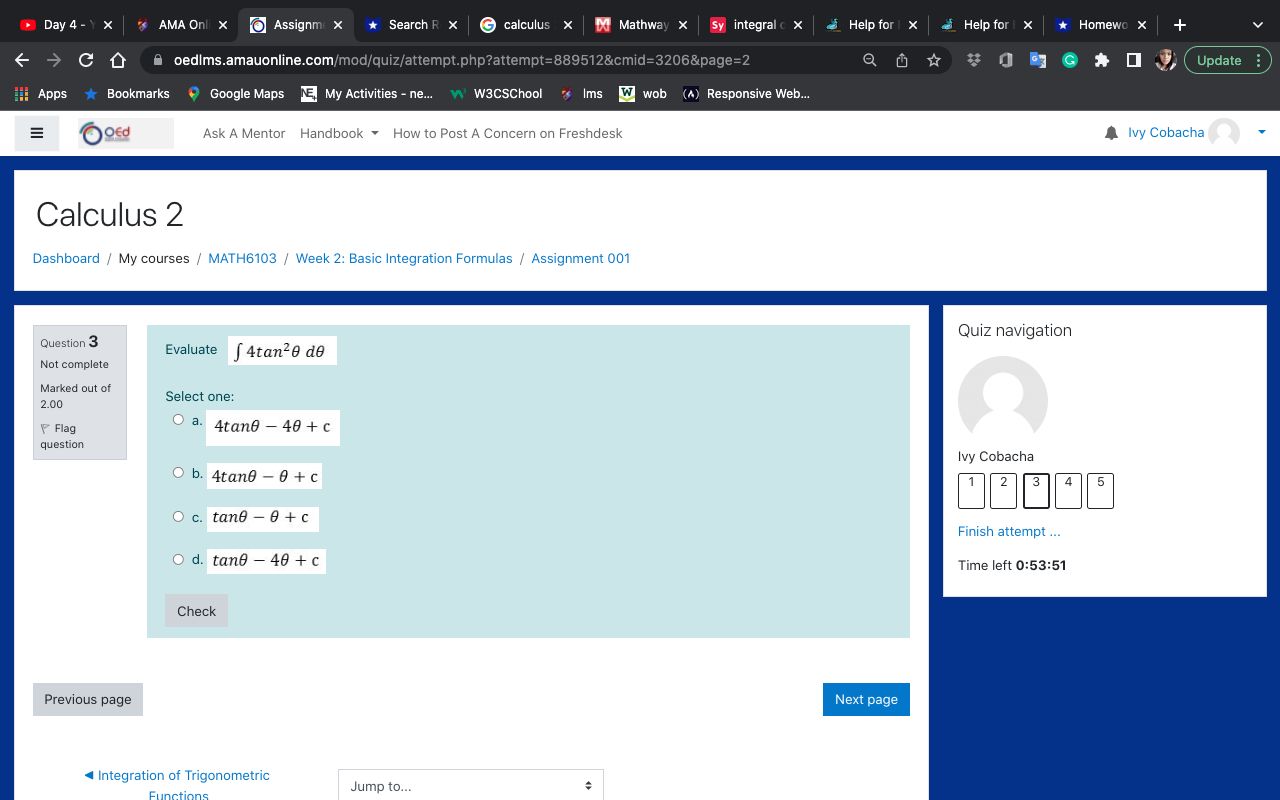Go to the Previous page
Viewport: 1280px width, 800px height.
click(x=88, y=699)
